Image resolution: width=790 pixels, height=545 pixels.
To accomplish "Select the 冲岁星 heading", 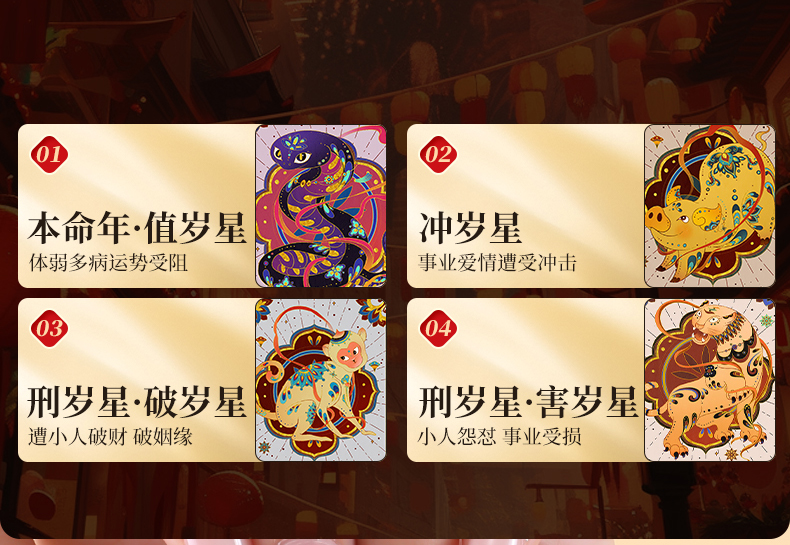I will [470, 228].
